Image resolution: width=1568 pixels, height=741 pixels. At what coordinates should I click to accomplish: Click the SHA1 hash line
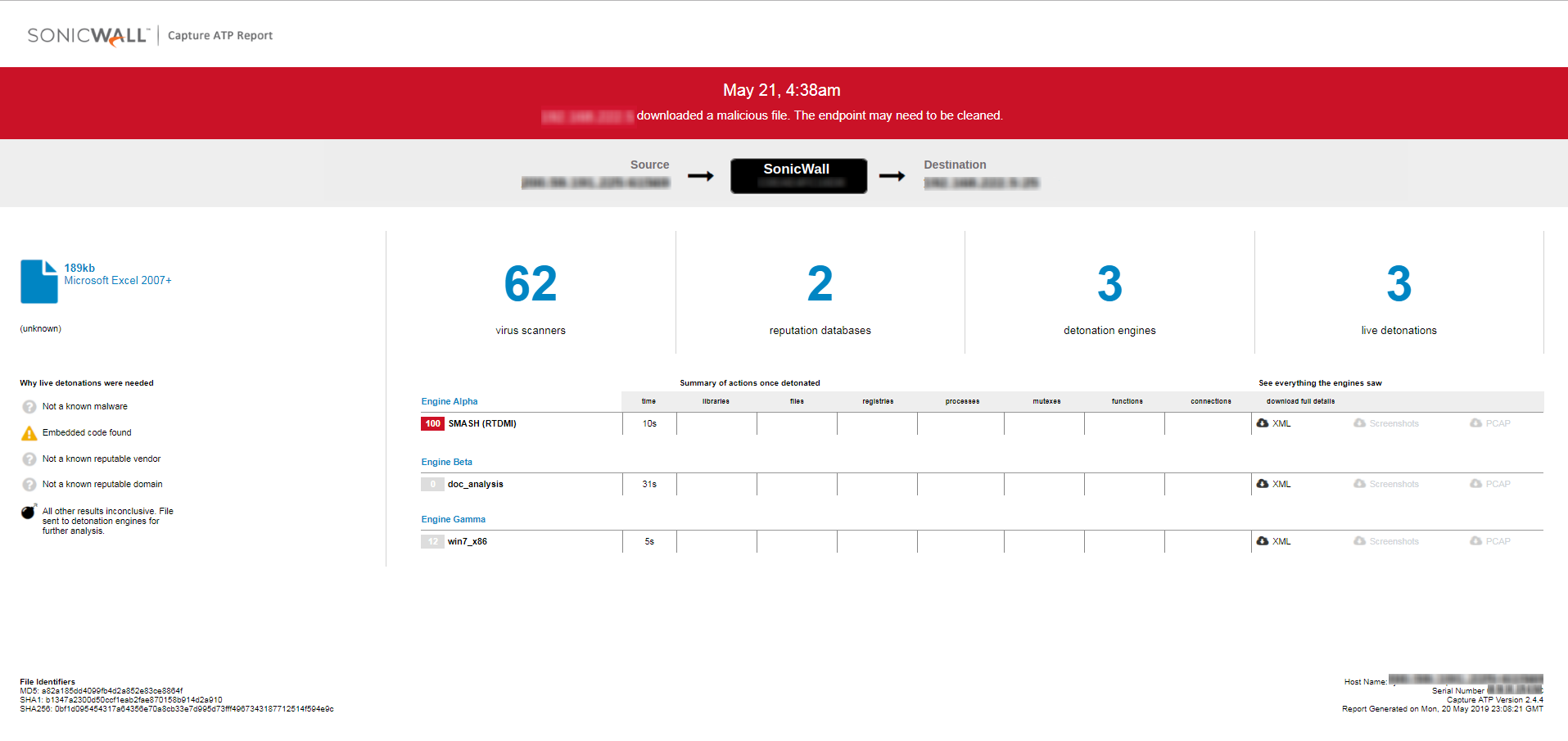121,700
